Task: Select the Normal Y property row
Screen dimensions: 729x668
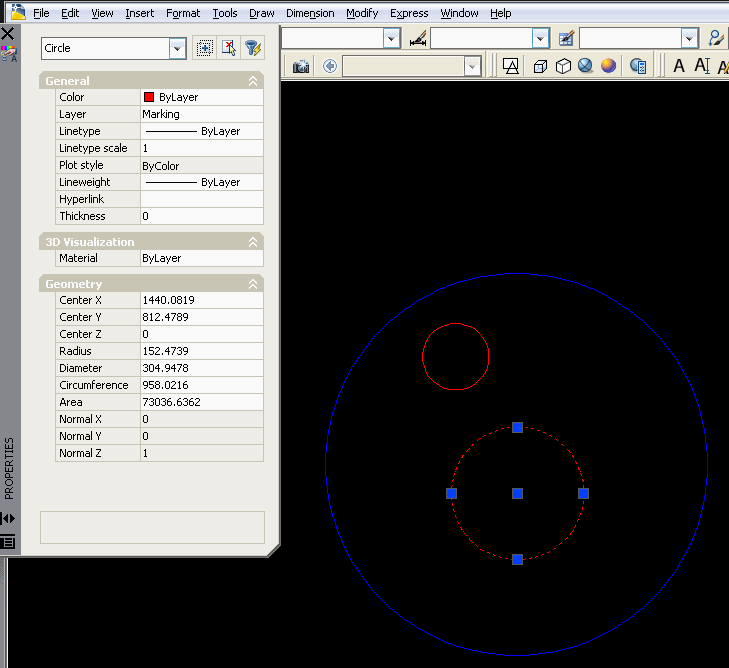Action: pyautogui.click(x=159, y=436)
